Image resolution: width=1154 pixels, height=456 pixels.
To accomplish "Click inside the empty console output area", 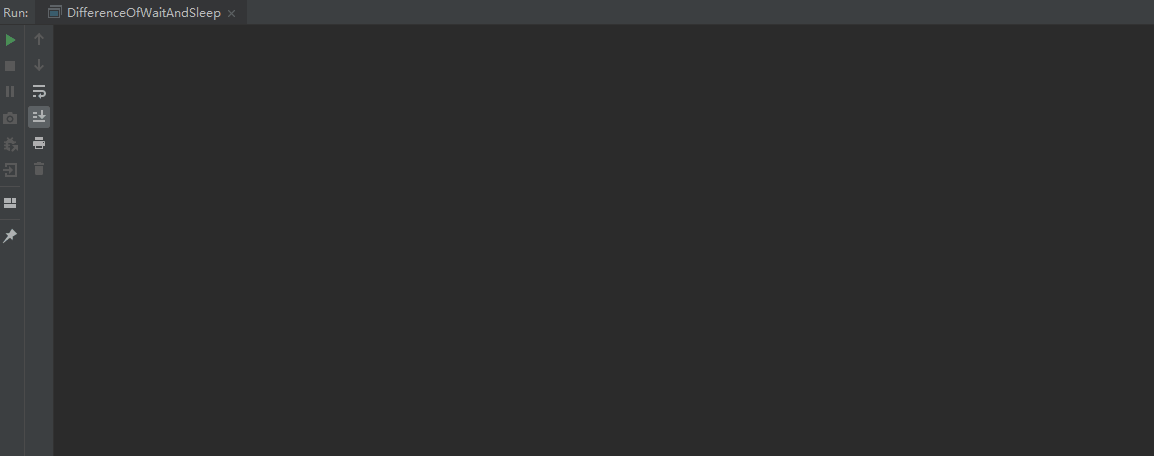I will click(603, 241).
